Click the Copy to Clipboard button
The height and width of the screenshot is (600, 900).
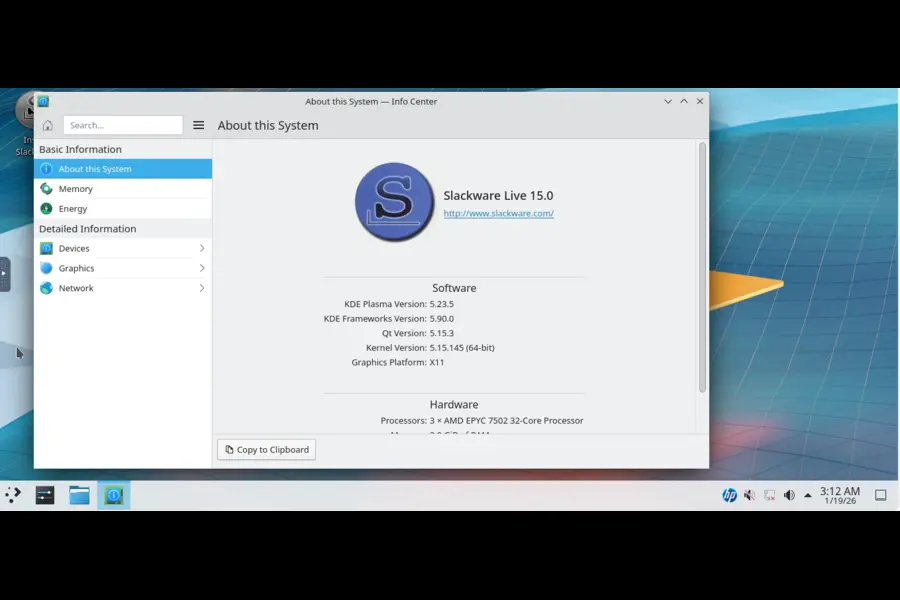265,449
